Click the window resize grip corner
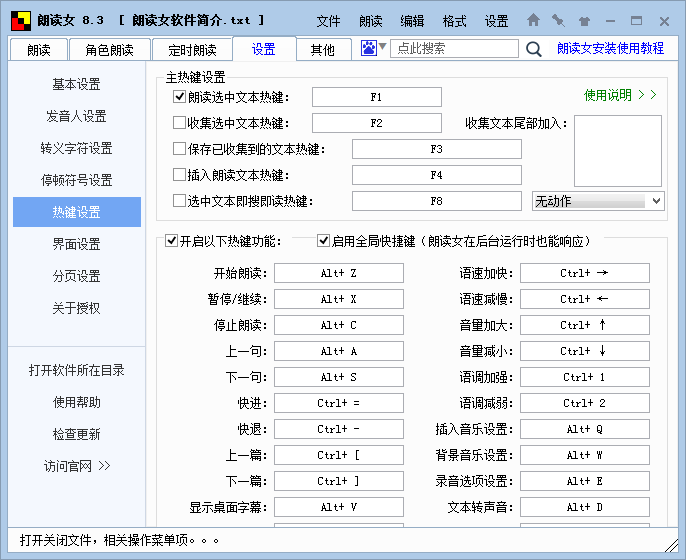This screenshot has height=560, width=686. 671,545
